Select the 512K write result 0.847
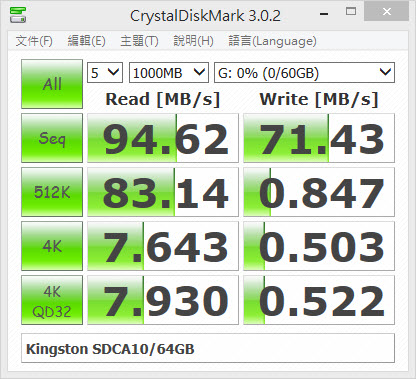This screenshot has width=416, height=379. pos(319,192)
